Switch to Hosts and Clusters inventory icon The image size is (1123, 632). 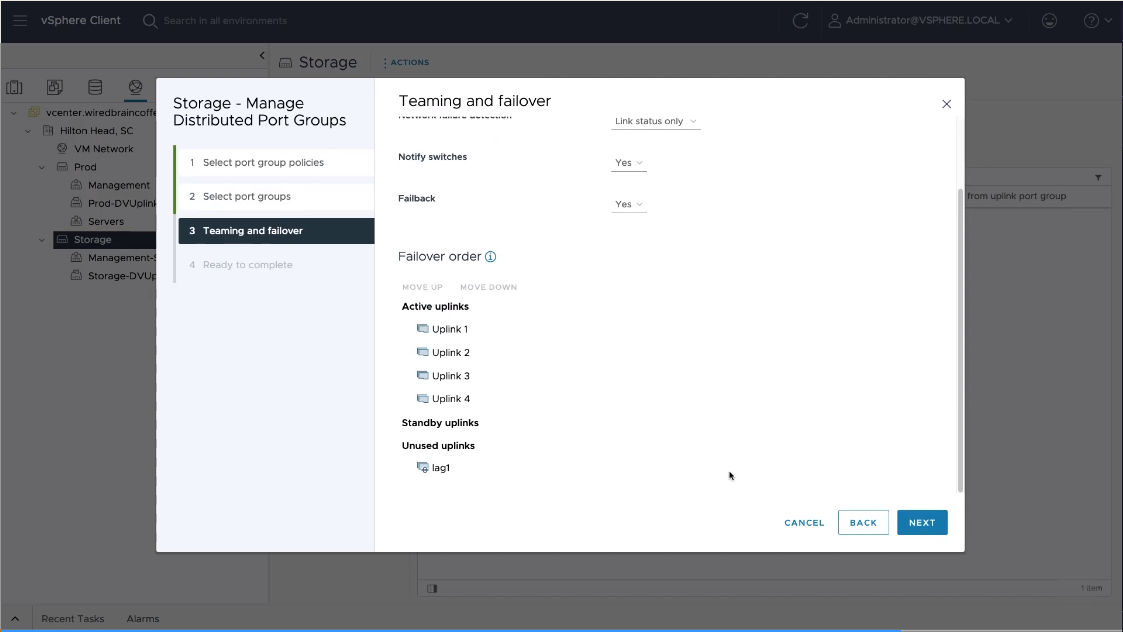pos(15,88)
